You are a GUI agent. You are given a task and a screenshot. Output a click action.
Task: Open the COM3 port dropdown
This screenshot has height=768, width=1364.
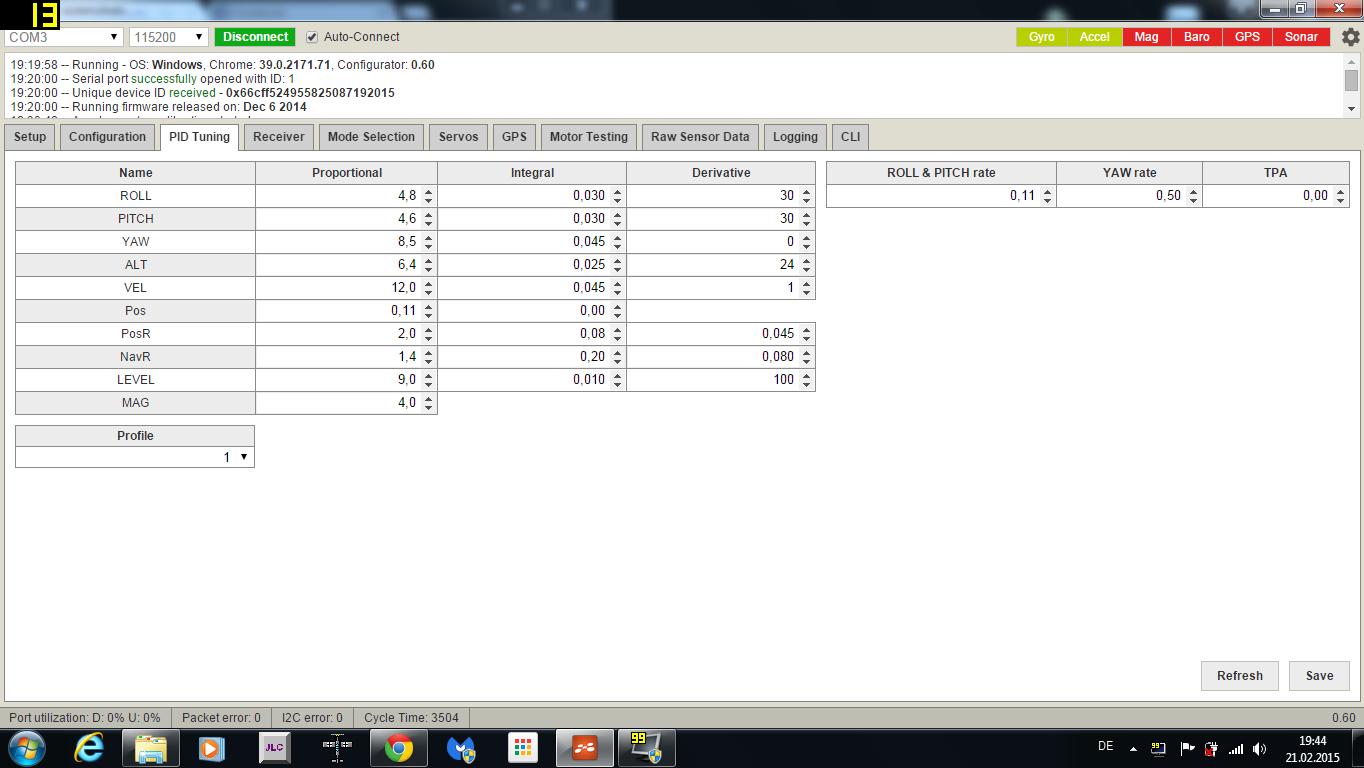tap(63, 37)
